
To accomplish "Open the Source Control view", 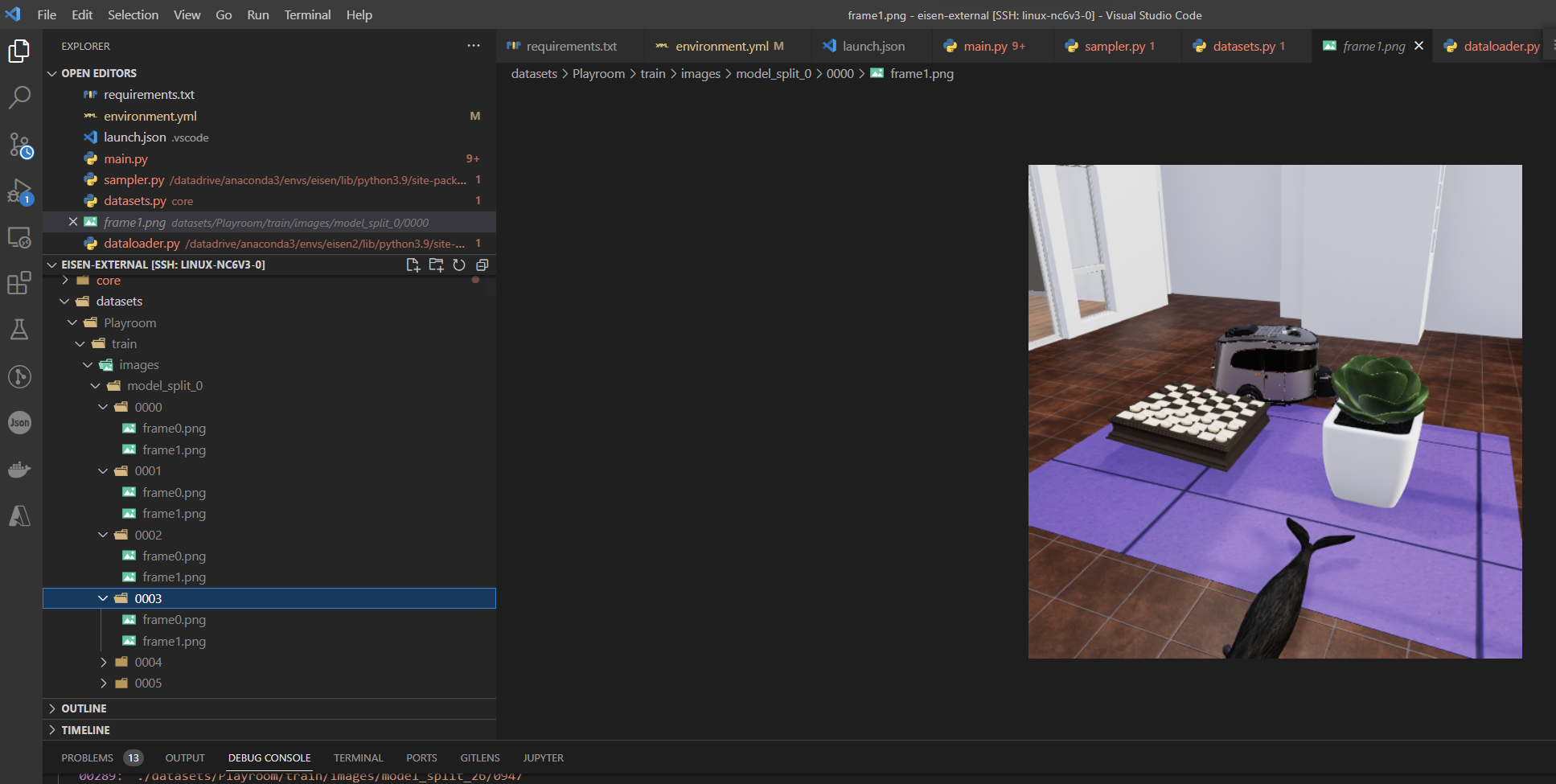I will tap(19, 145).
